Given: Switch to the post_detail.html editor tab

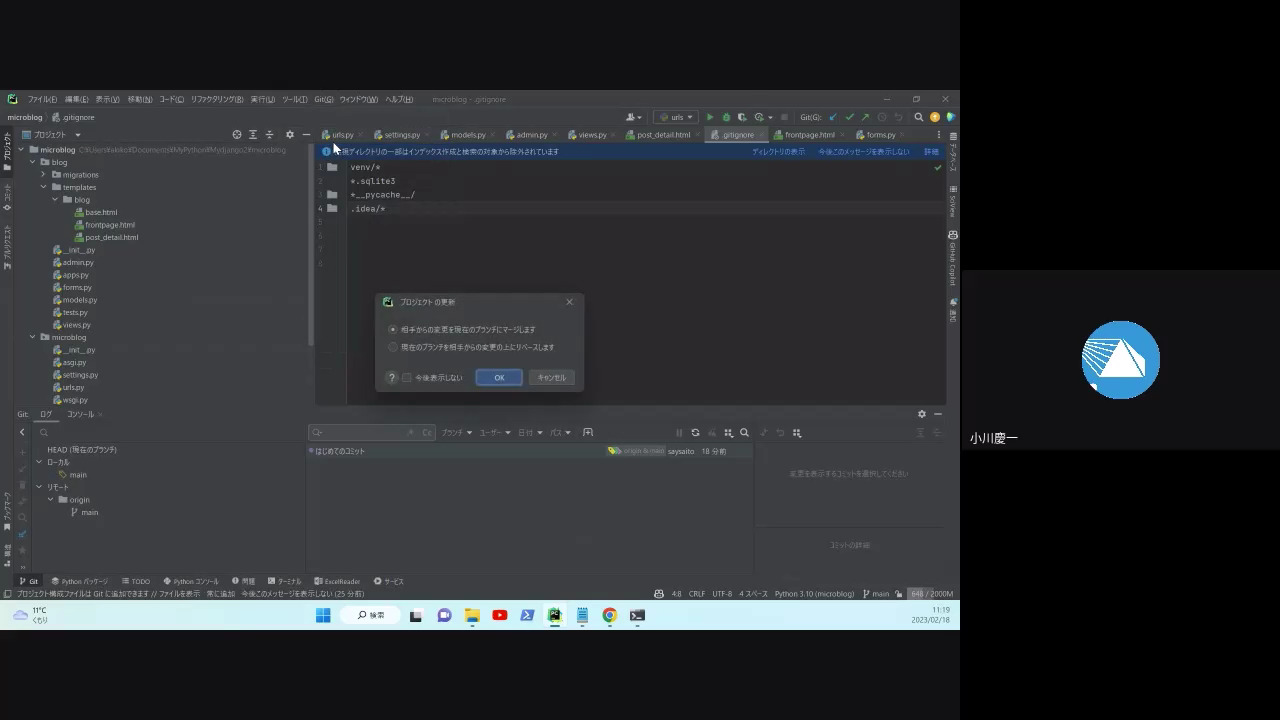Looking at the screenshot, I should click(663, 135).
